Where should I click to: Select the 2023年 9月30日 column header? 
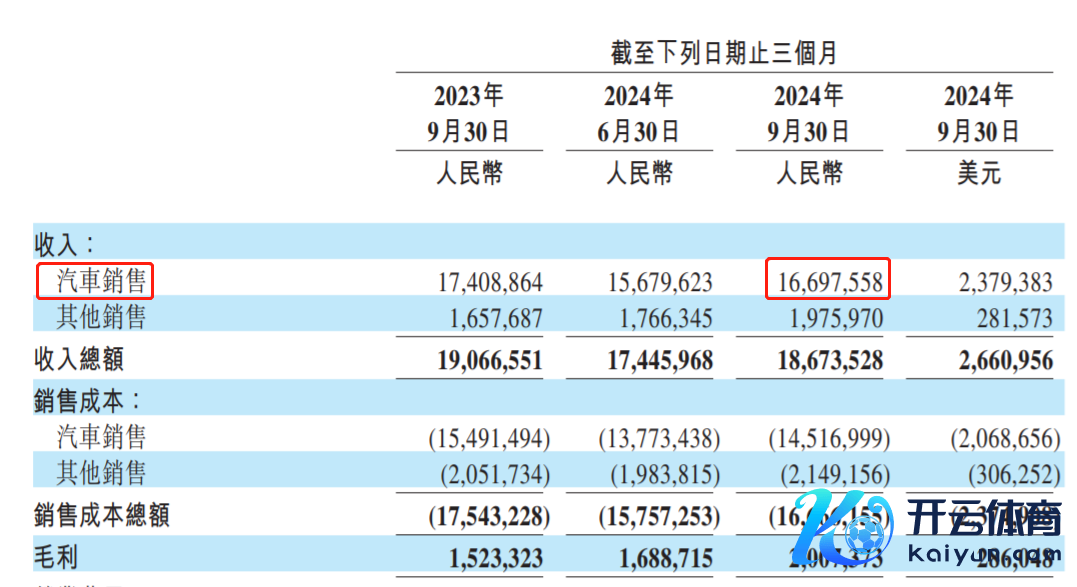tap(469, 113)
